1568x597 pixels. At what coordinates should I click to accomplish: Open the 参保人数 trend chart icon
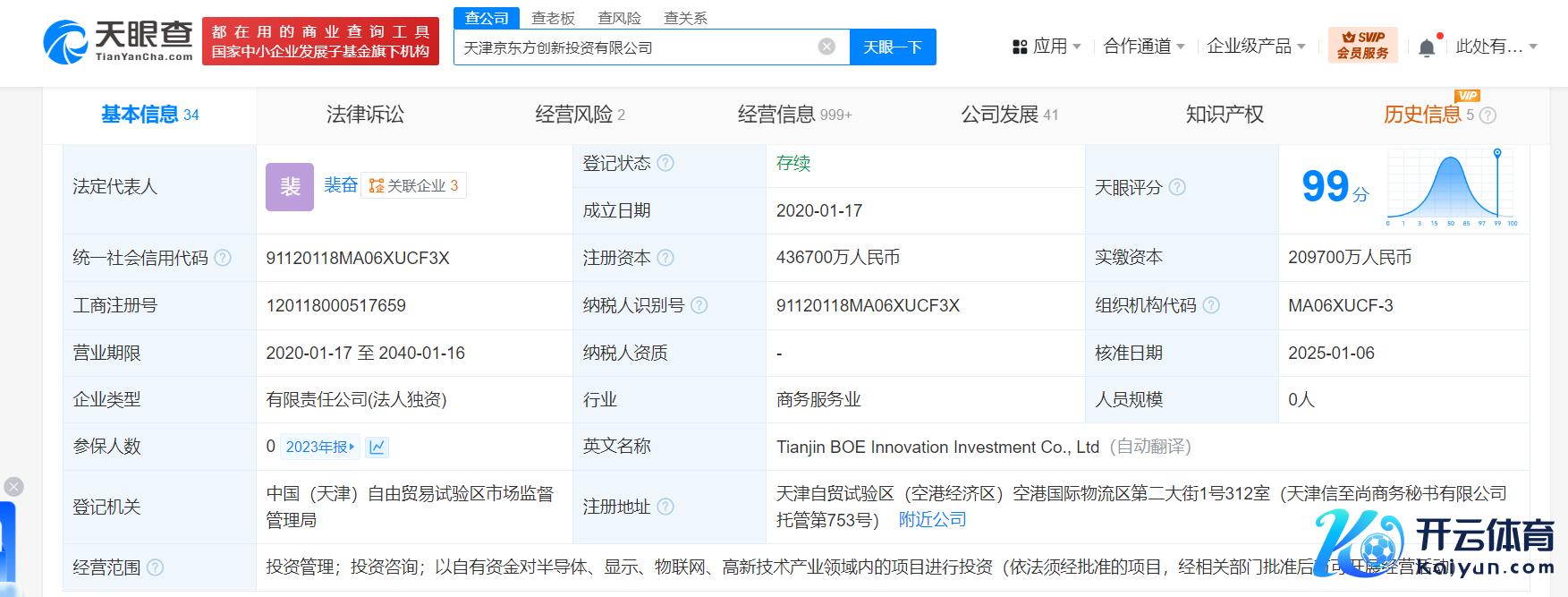coord(377,447)
